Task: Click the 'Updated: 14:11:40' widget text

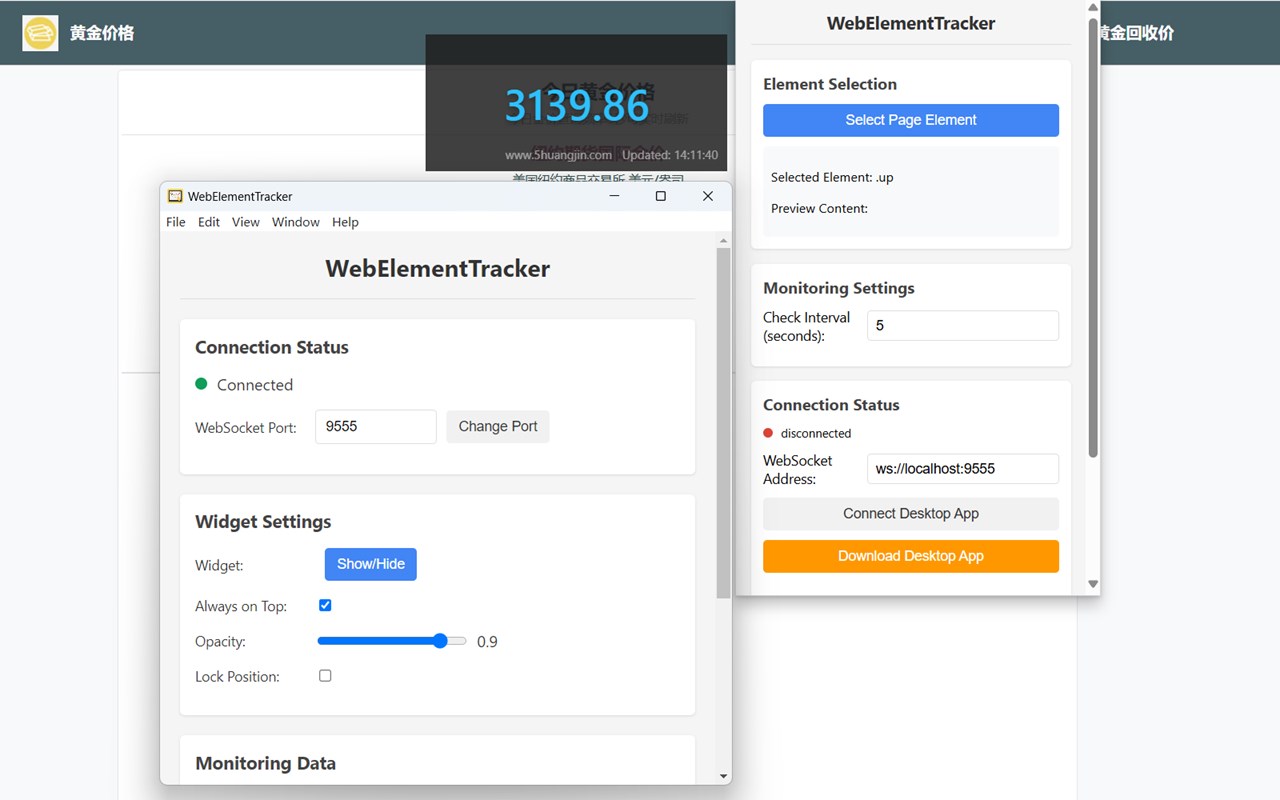Action: [670, 155]
